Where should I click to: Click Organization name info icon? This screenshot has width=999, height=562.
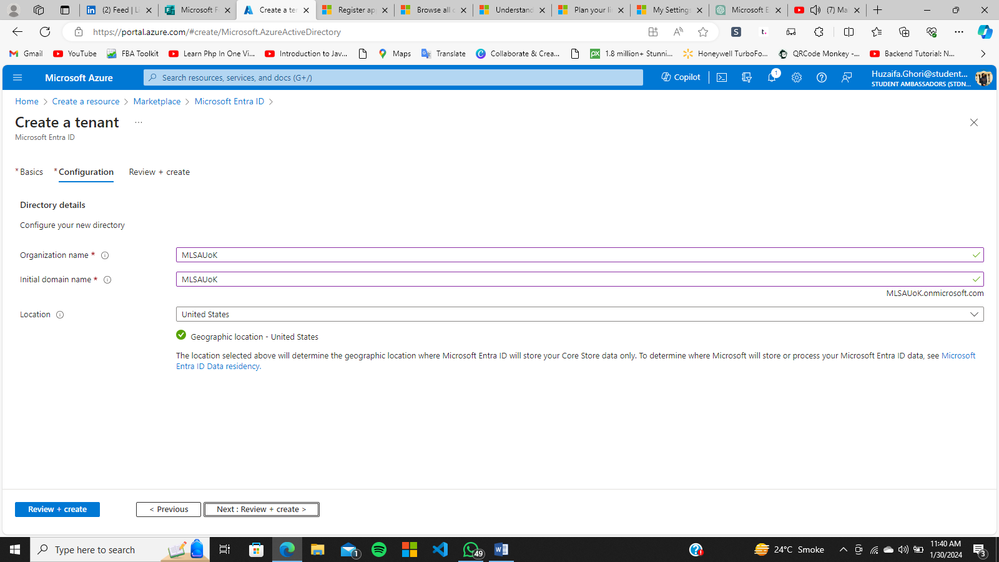click(x=105, y=256)
